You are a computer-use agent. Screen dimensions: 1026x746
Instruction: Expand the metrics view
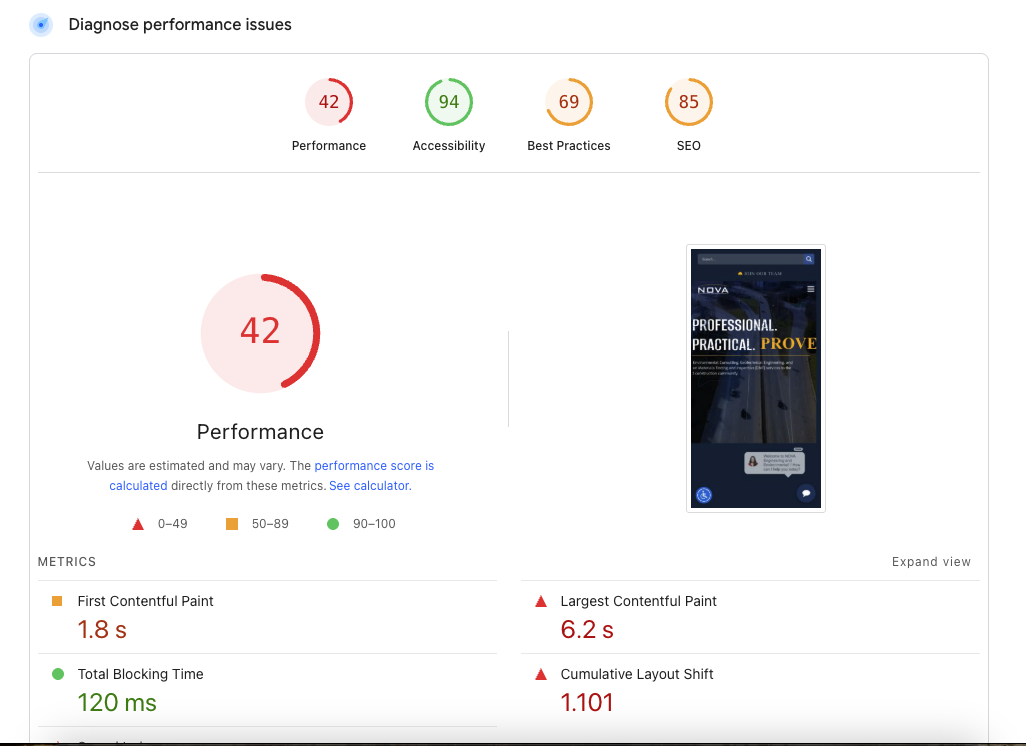(931, 562)
